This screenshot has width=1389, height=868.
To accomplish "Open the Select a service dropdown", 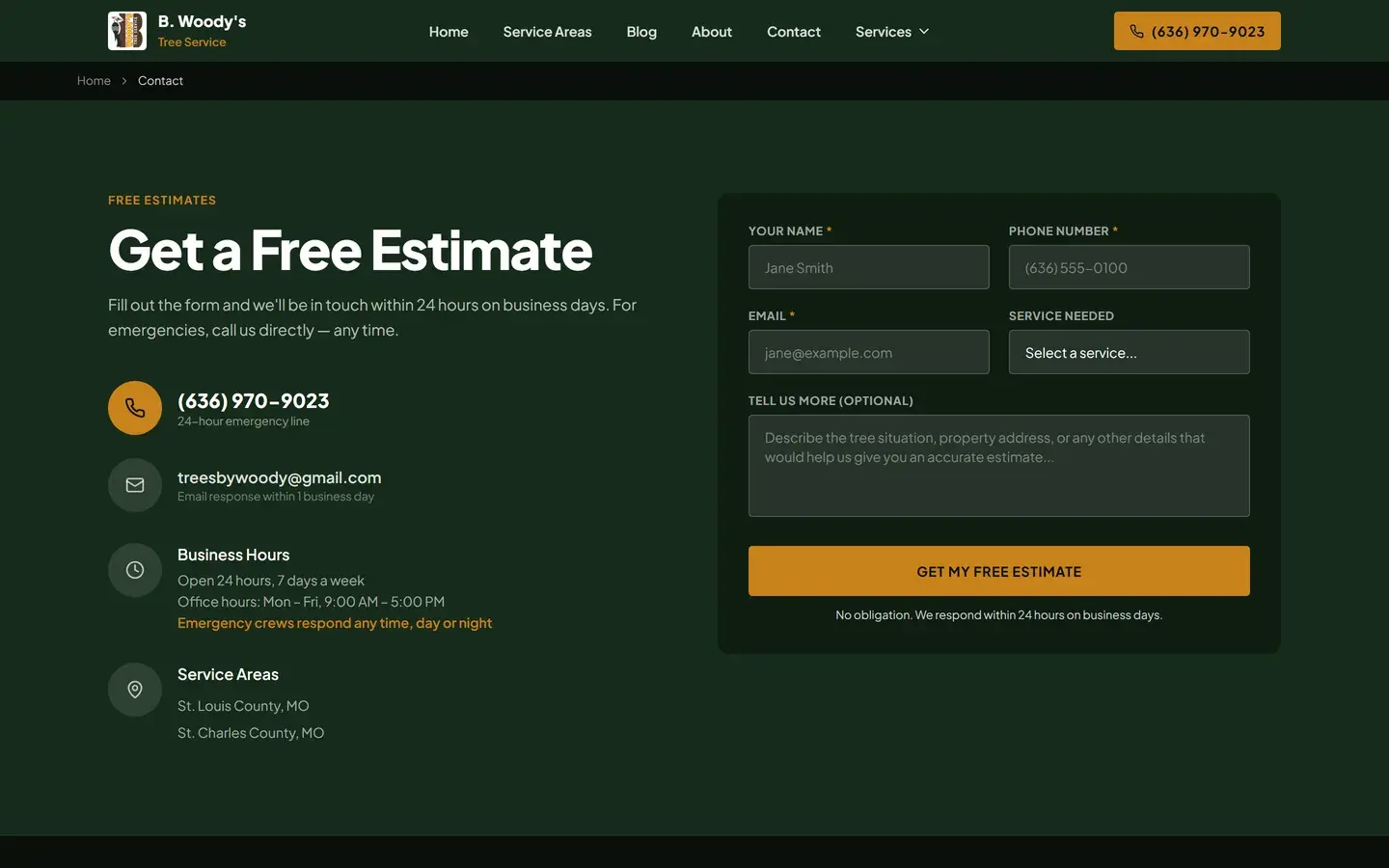I will (x=1130, y=352).
